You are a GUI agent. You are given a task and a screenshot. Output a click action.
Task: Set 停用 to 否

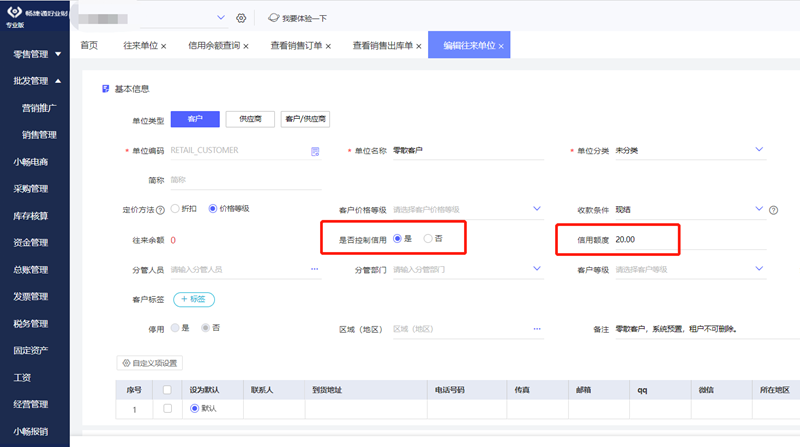(205, 328)
